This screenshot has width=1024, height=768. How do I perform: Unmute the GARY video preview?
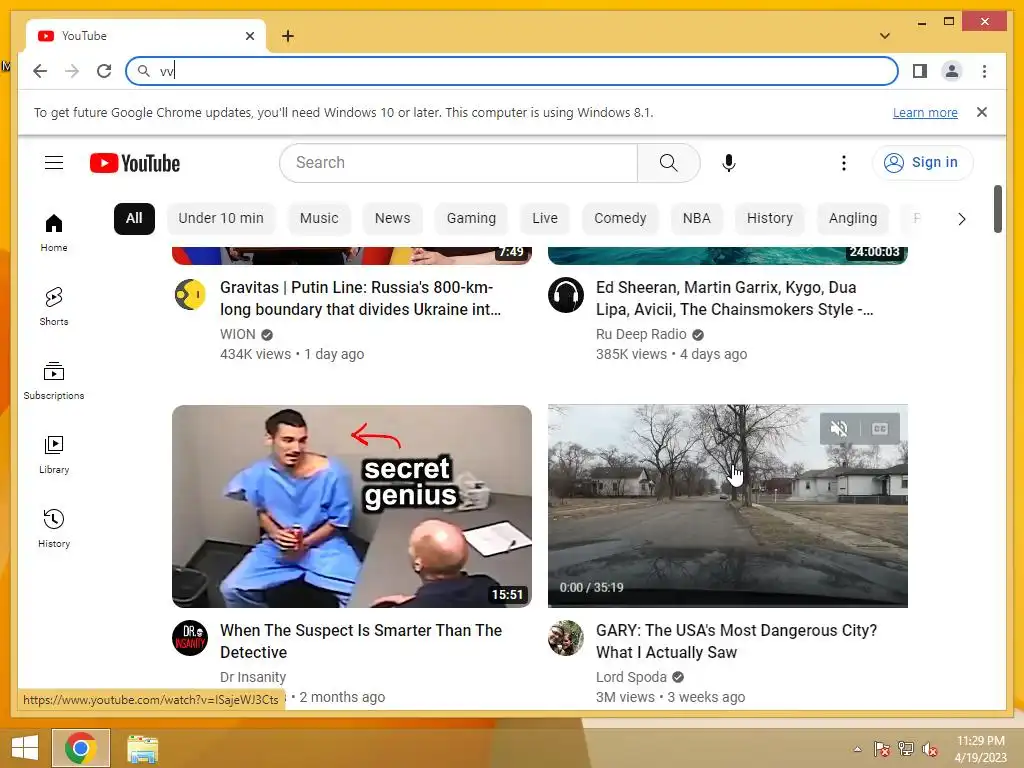pos(839,428)
